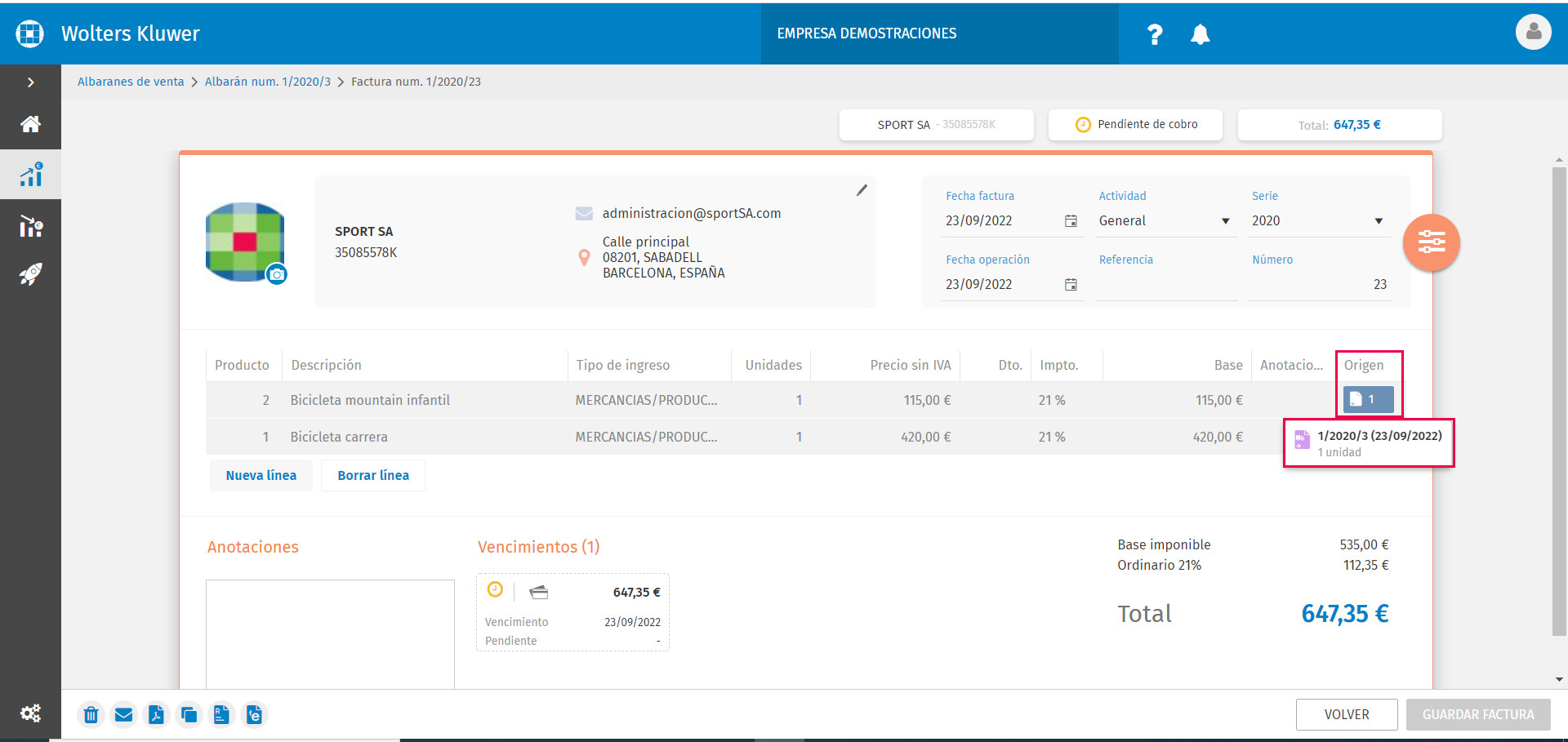Go to Albarán num. 1/2020/3 breadcrumb
Viewport: 1568px width, 742px height.
click(268, 82)
